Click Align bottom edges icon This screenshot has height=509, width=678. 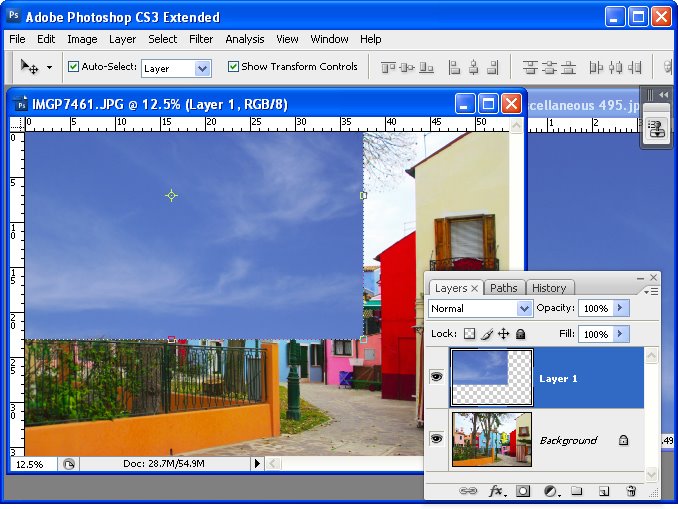click(x=426, y=67)
